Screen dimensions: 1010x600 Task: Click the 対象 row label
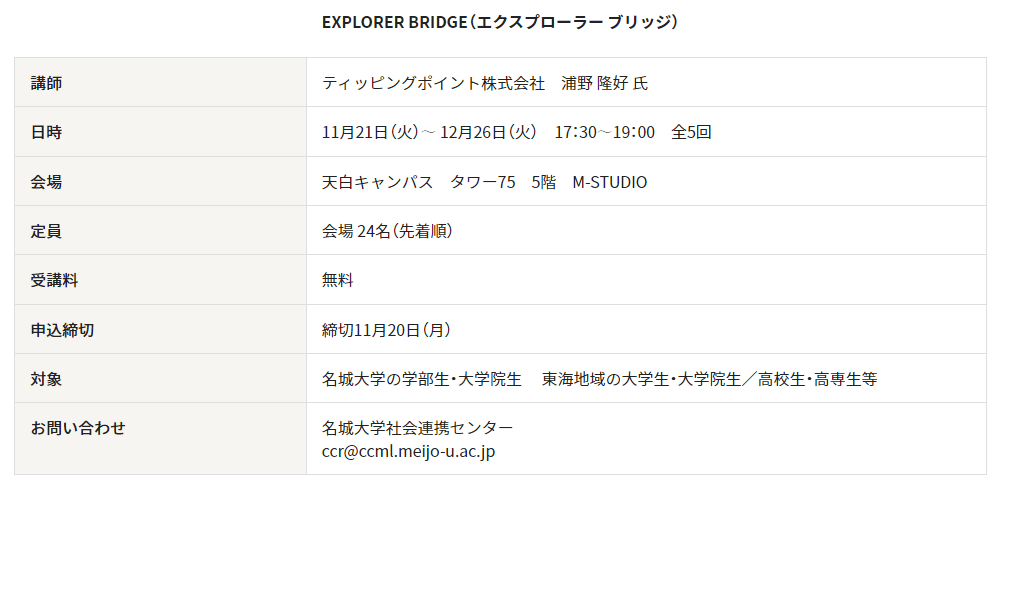(46, 380)
